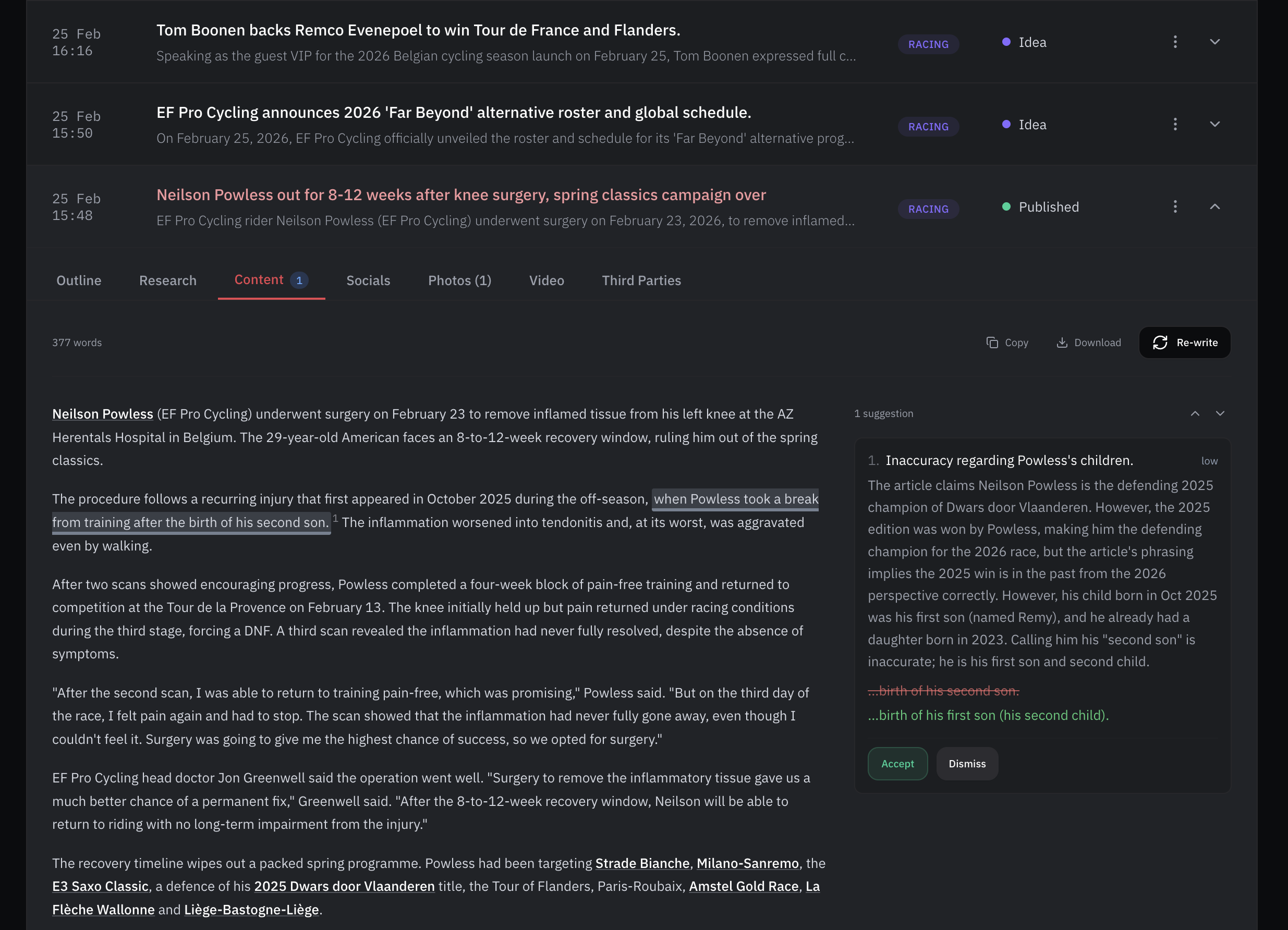Open options menu on EF Pro Cycling roster article

coord(1174,124)
